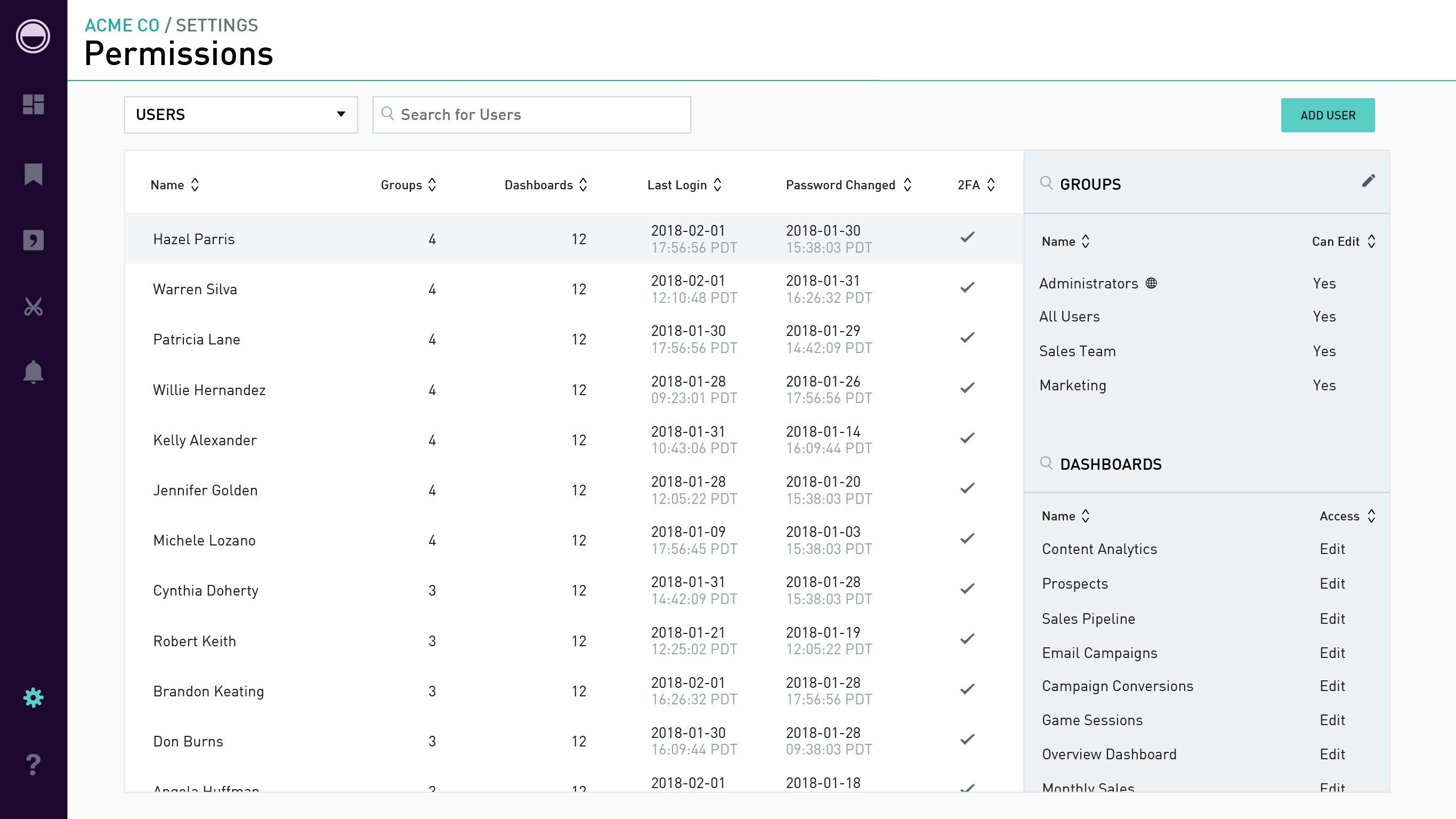Click the globe icon beside Administrators
1456x819 pixels.
[1151, 283]
